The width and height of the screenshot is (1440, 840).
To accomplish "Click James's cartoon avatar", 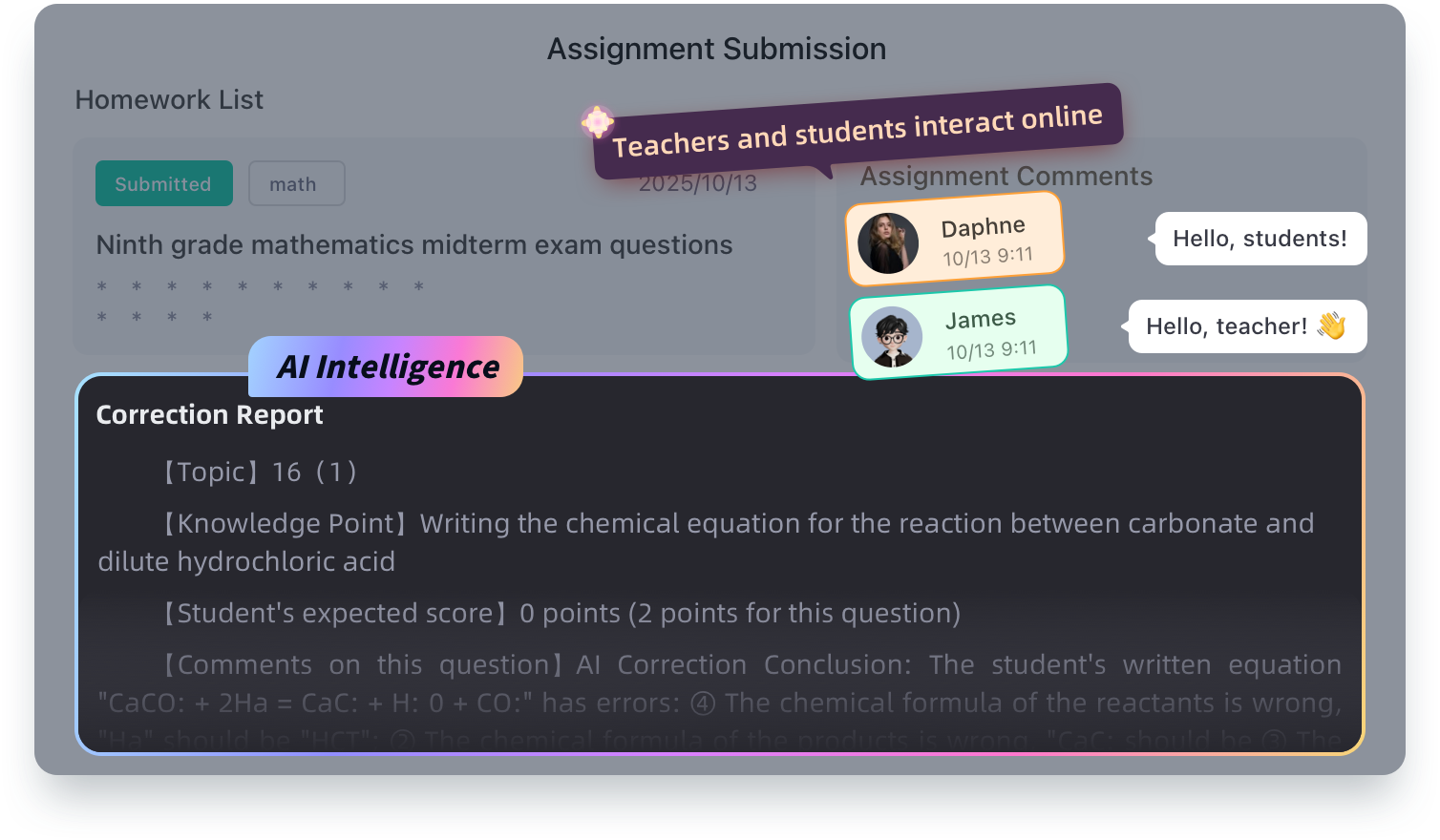I will click(x=892, y=336).
